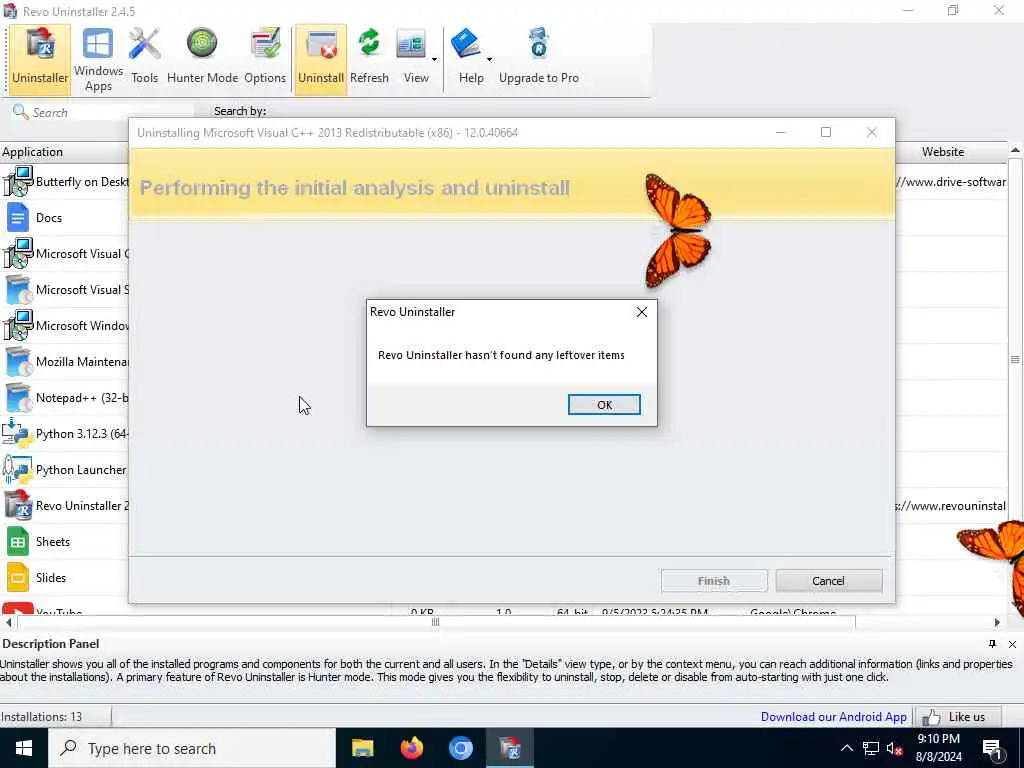The height and width of the screenshot is (768, 1024).
Task: Select Butterfly on Desktop list entry
Action: [65, 182]
